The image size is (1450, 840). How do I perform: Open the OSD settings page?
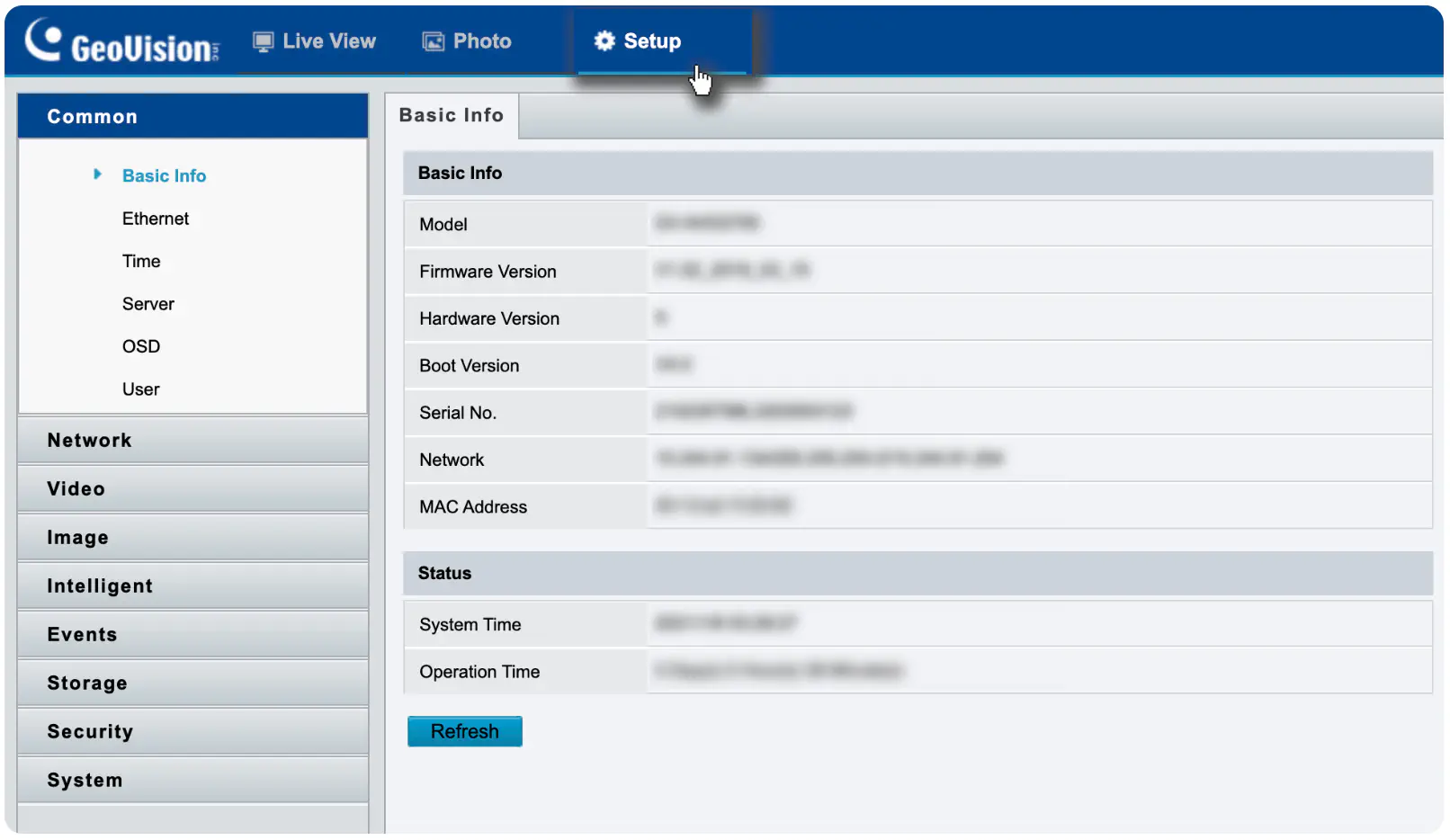pyautogui.click(x=141, y=346)
